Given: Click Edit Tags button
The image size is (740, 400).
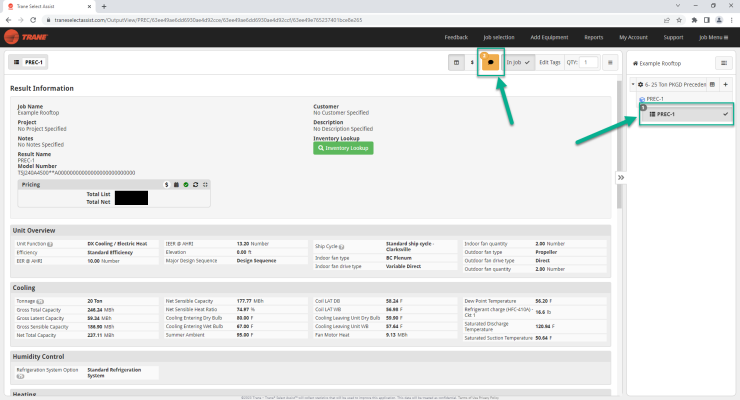Looking at the screenshot, I should tap(549, 62).
